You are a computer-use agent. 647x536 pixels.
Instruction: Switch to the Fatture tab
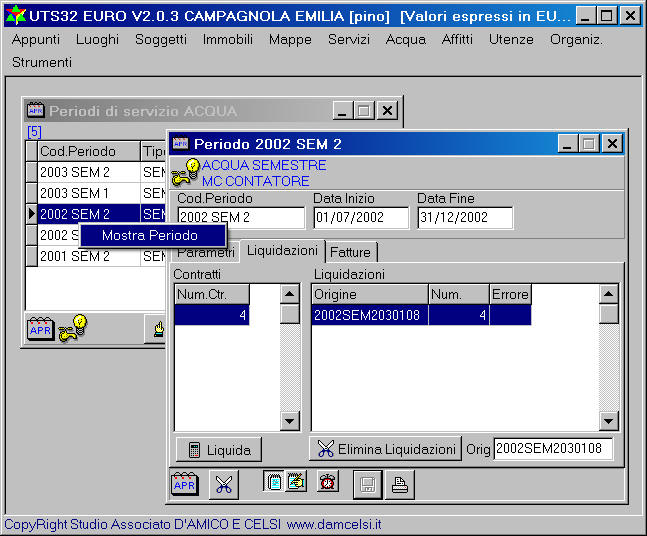[350, 252]
